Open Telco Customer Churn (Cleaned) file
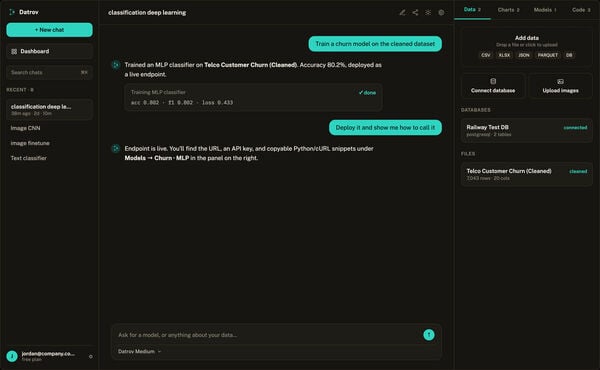Screen dimensions: 600x370 coord(527,174)
